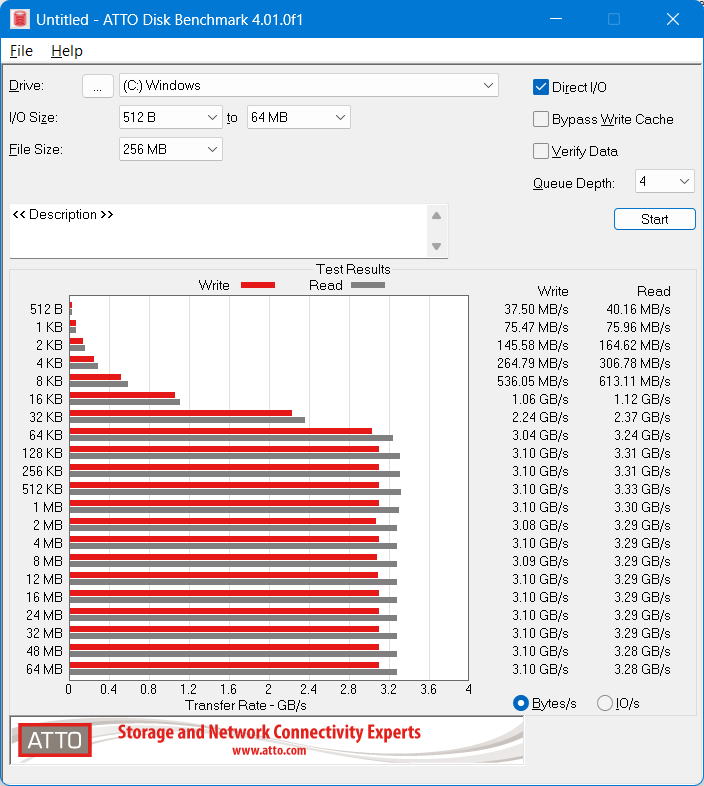704x786 pixels.
Task: Open the Queue Depth dropdown
Action: [664, 181]
